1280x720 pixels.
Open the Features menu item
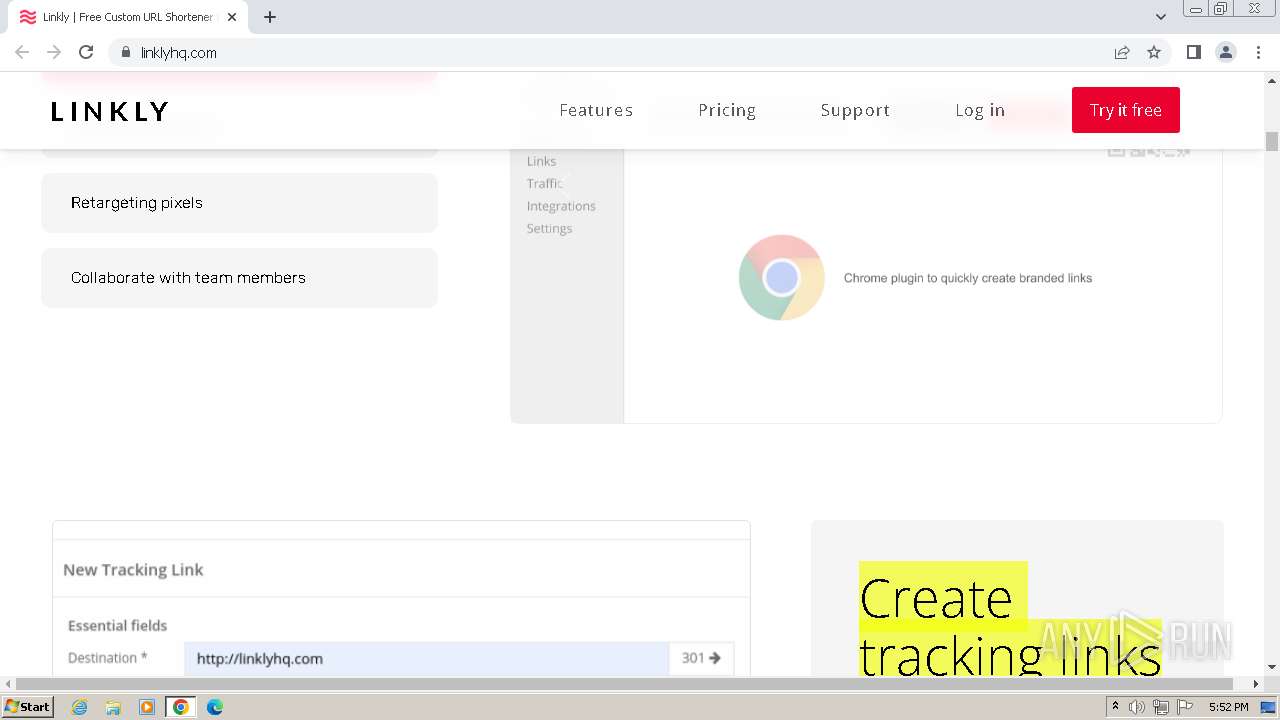click(596, 110)
